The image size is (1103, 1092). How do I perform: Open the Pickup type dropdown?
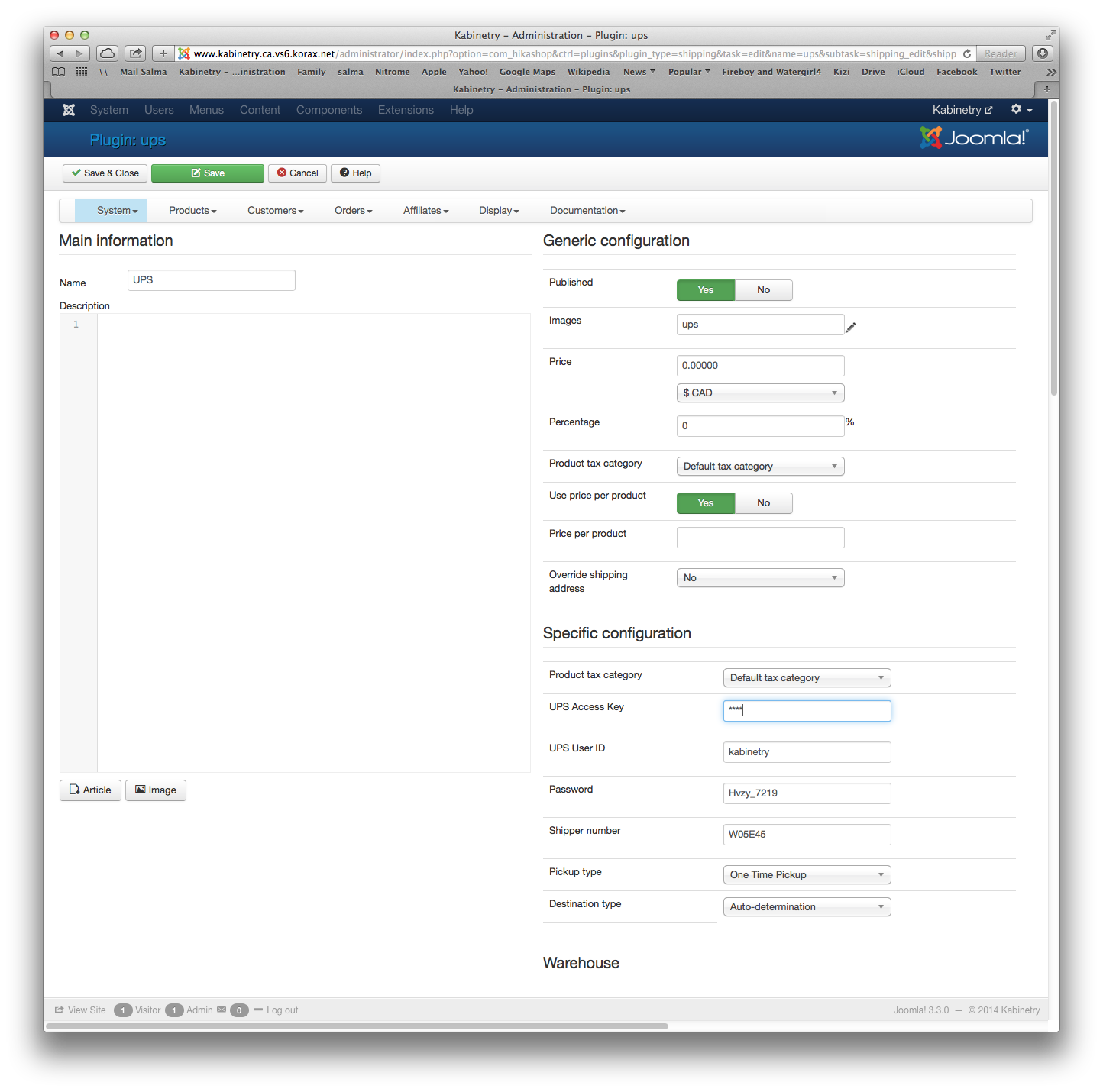(x=807, y=875)
